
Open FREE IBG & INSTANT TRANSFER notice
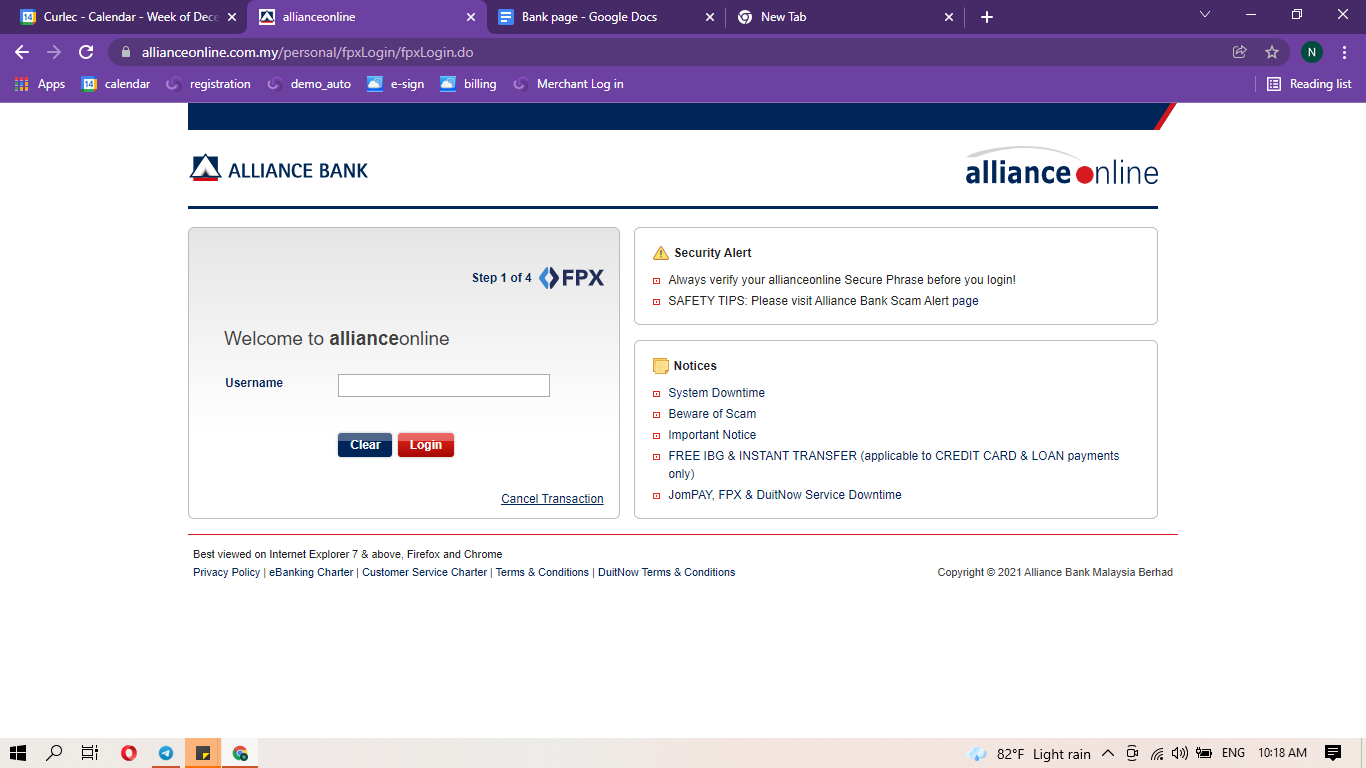(894, 465)
